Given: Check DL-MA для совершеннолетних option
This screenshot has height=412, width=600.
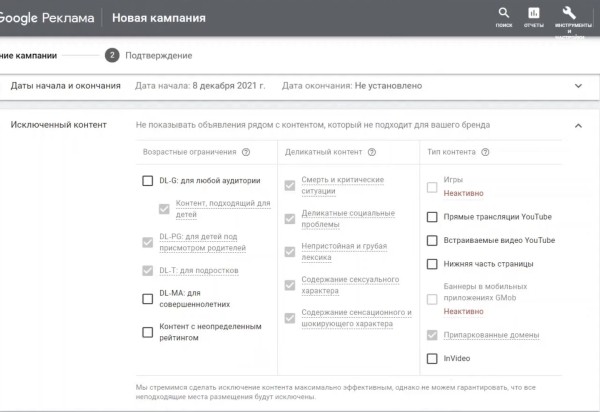Looking at the screenshot, I should 148,297.
